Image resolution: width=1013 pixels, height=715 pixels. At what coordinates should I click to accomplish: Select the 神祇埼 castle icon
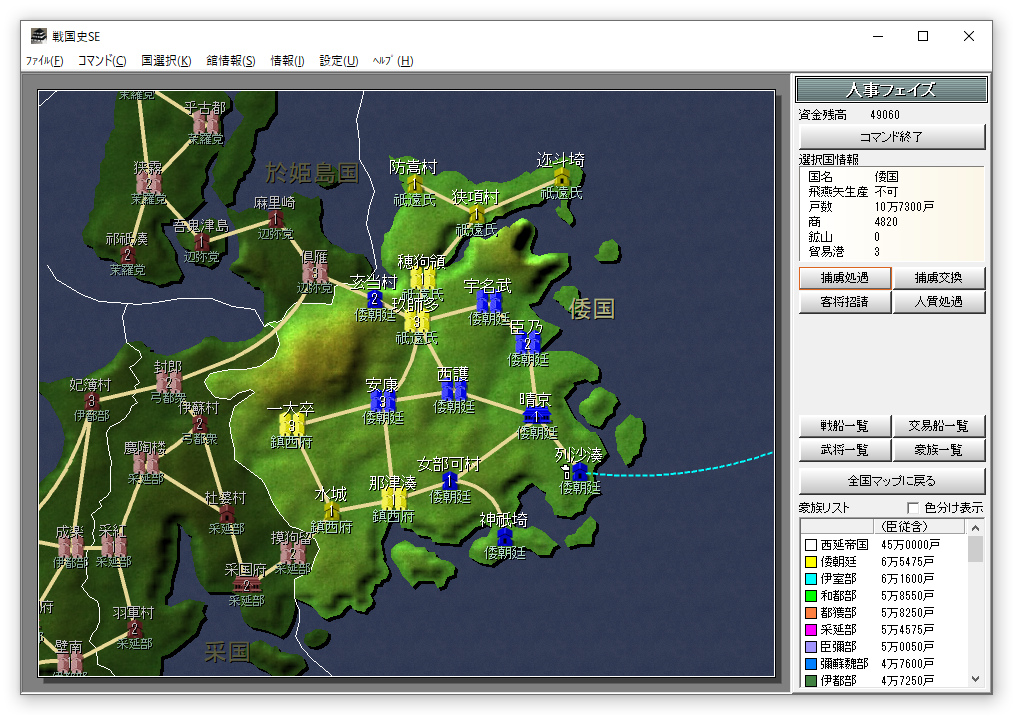(x=505, y=535)
